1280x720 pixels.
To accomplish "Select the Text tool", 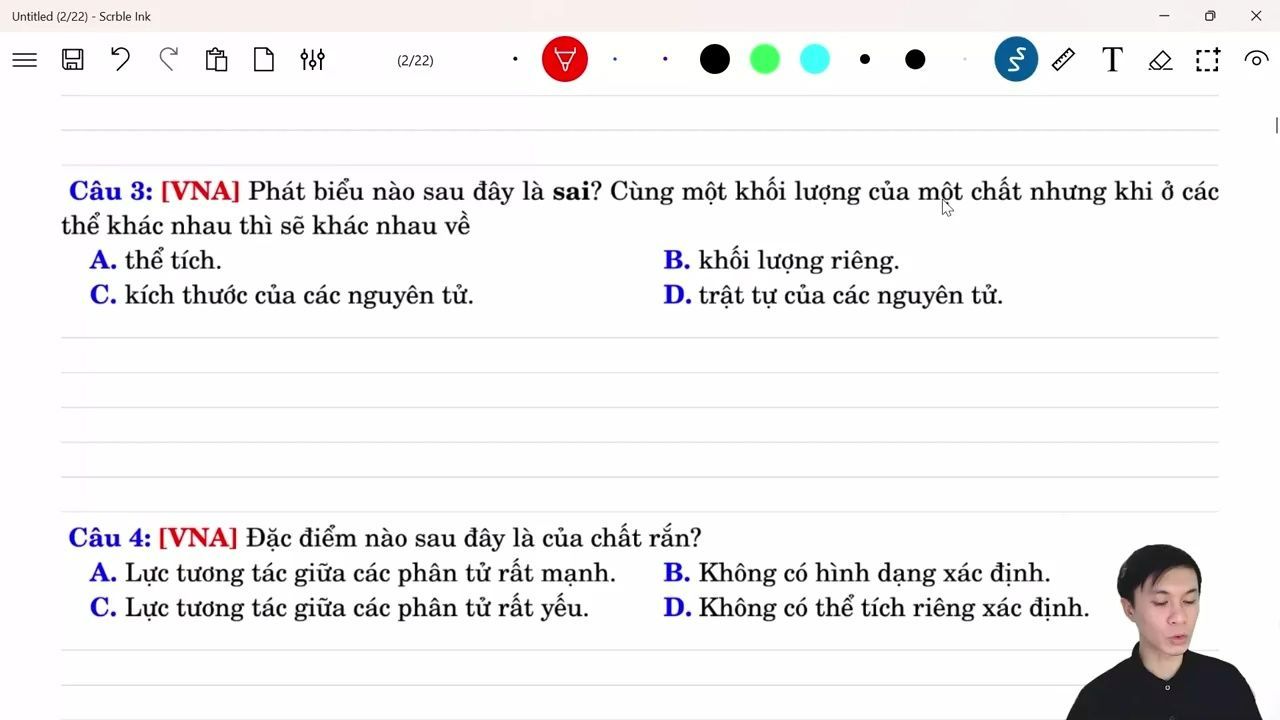I will pyautogui.click(x=1112, y=60).
